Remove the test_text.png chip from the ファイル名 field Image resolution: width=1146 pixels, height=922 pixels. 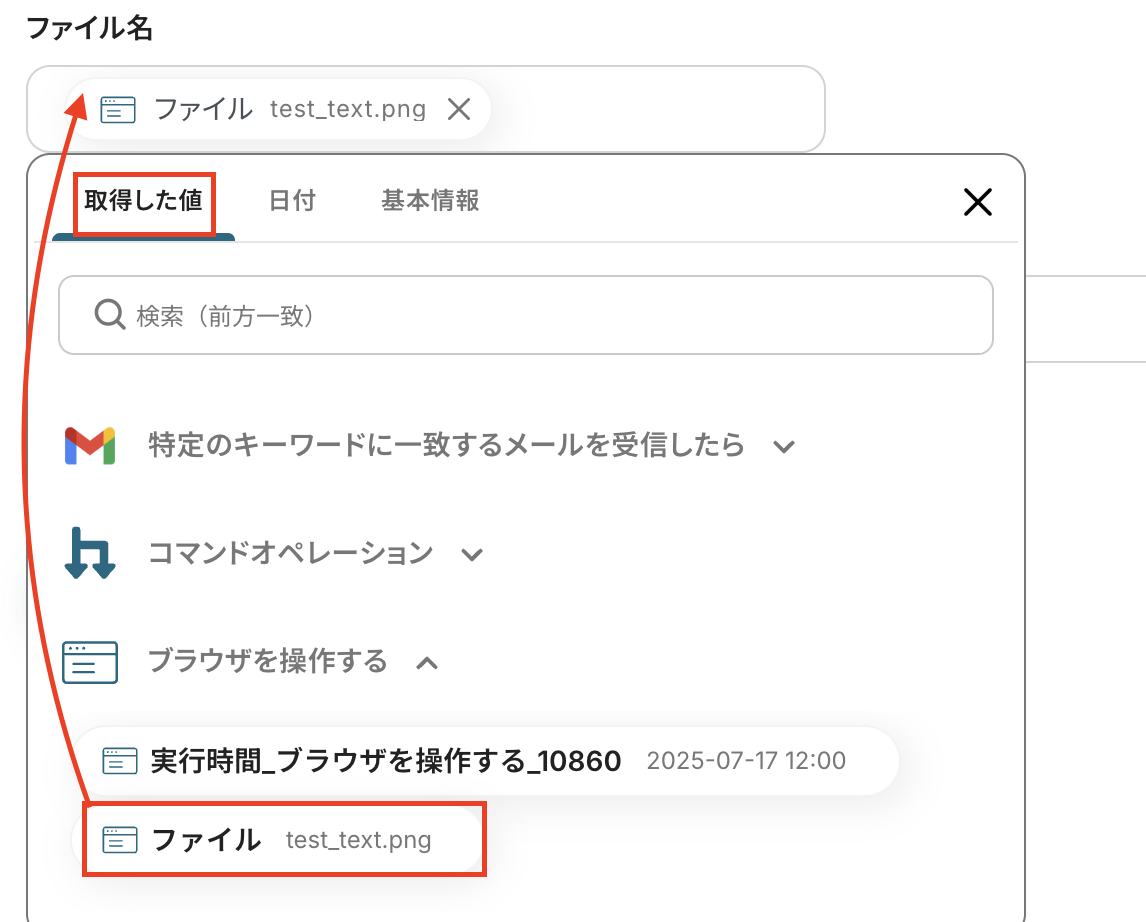tap(459, 109)
